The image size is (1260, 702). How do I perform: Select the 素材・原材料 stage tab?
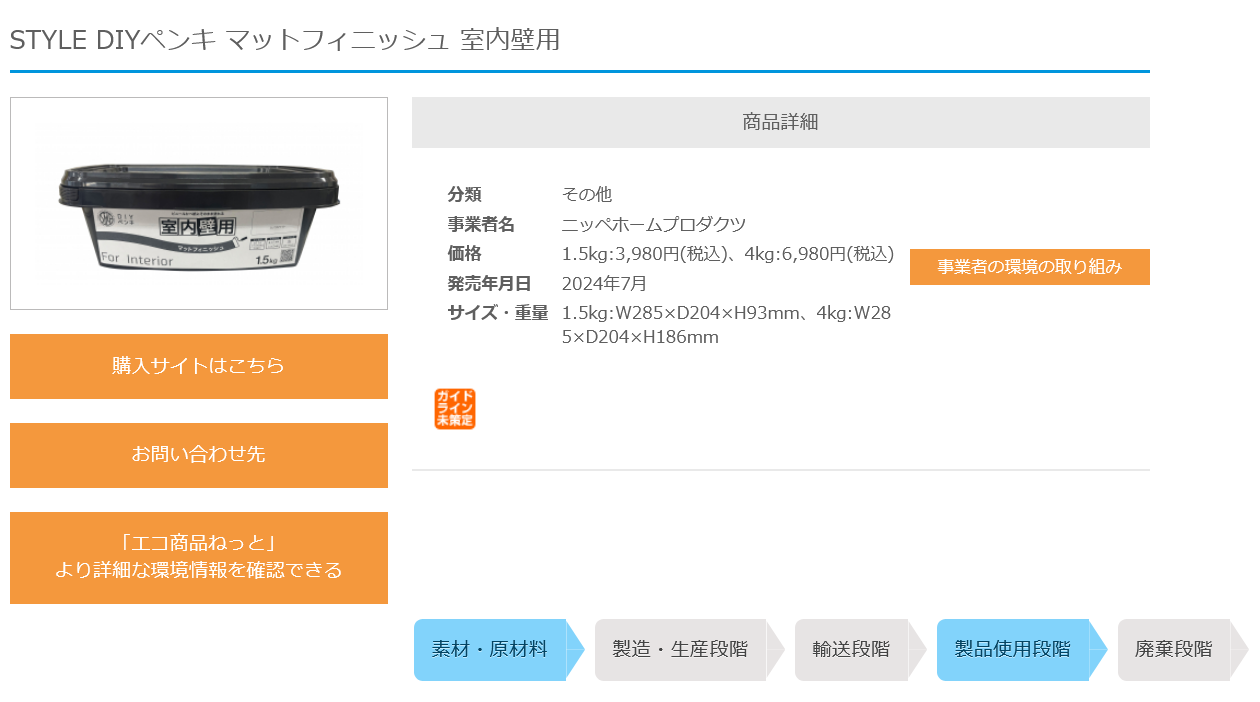point(499,650)
